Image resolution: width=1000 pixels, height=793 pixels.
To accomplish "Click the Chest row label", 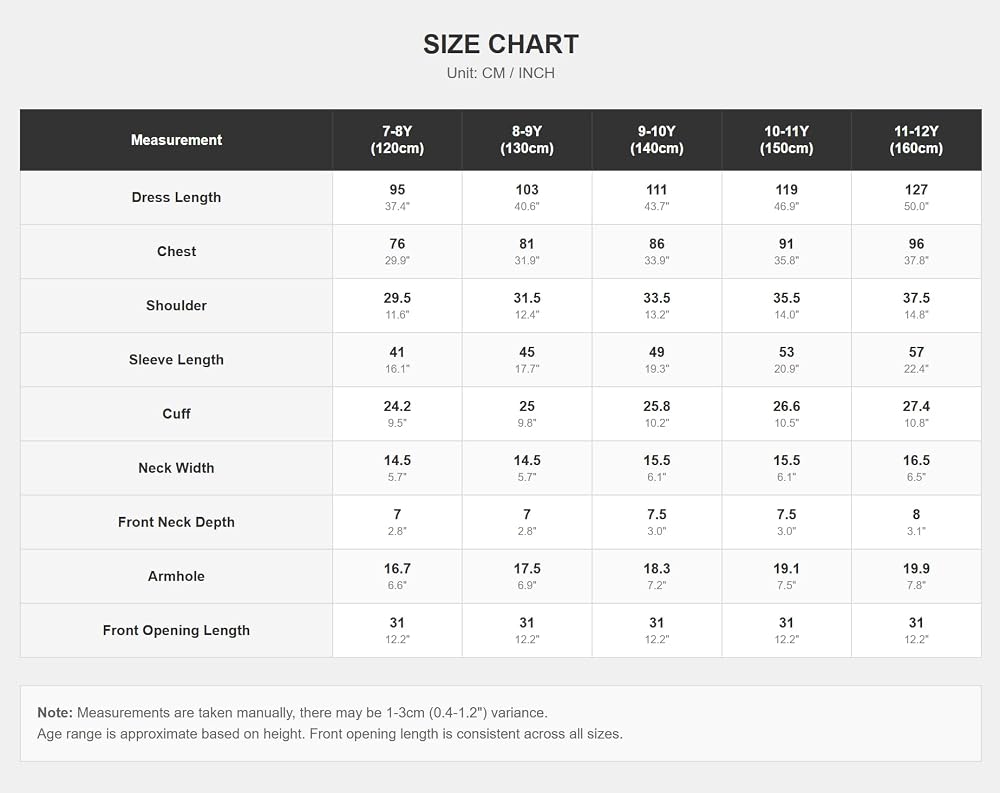I will coord(177,251).
